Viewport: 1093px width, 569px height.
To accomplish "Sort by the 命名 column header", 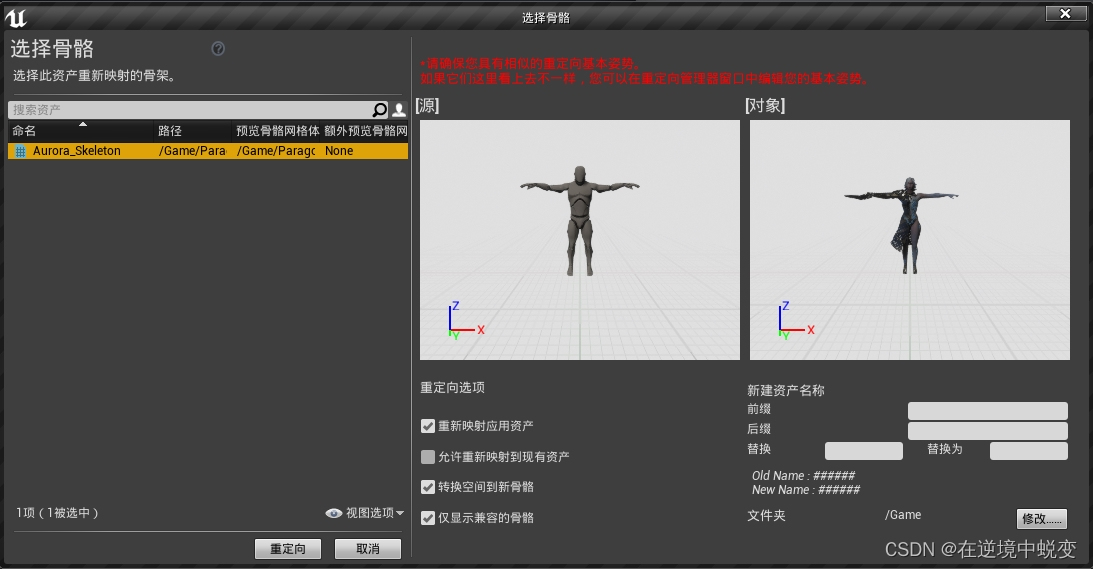I will pos(80,130).
